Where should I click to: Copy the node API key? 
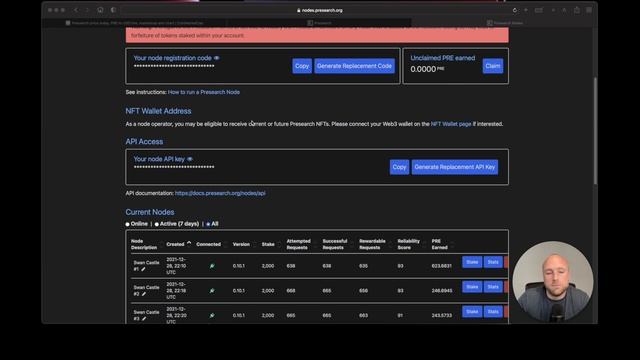tap(399, 167)
